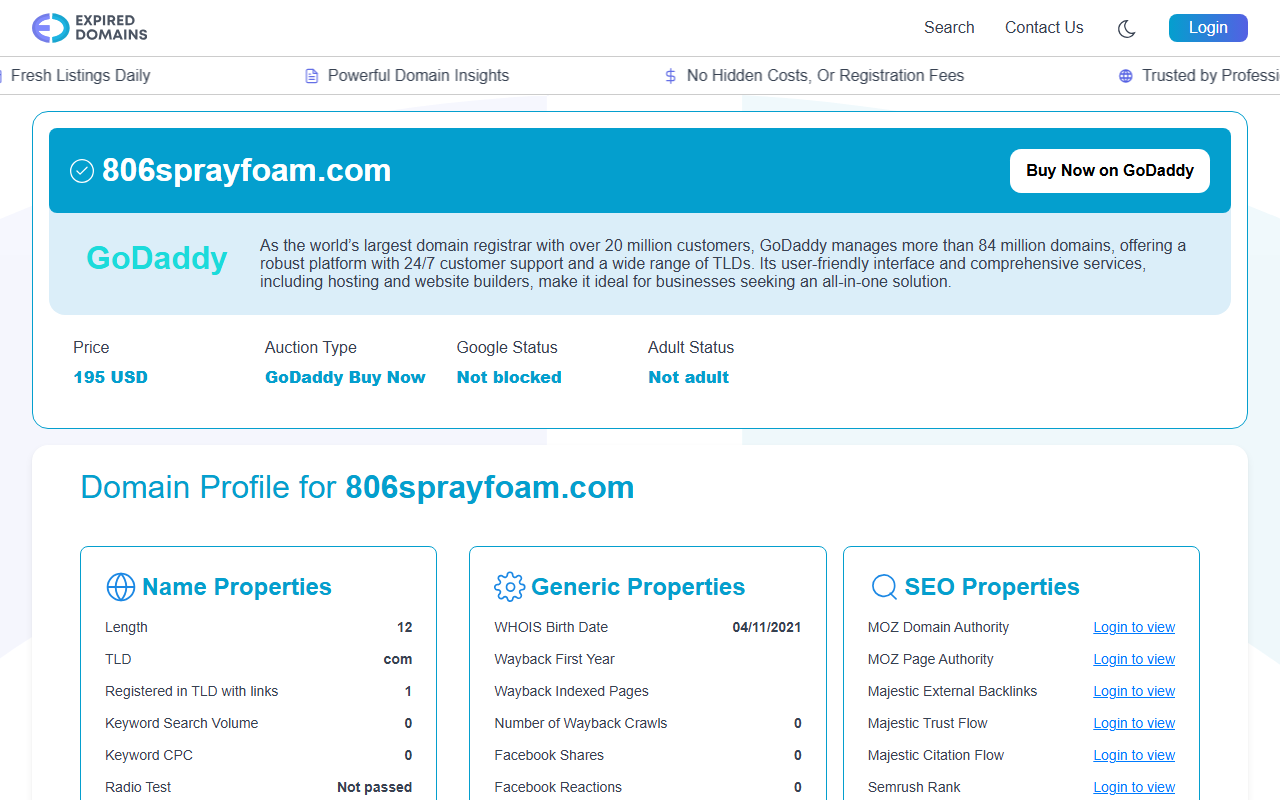
Task: Click the SEO Properties heading
Action: point(992,587)
